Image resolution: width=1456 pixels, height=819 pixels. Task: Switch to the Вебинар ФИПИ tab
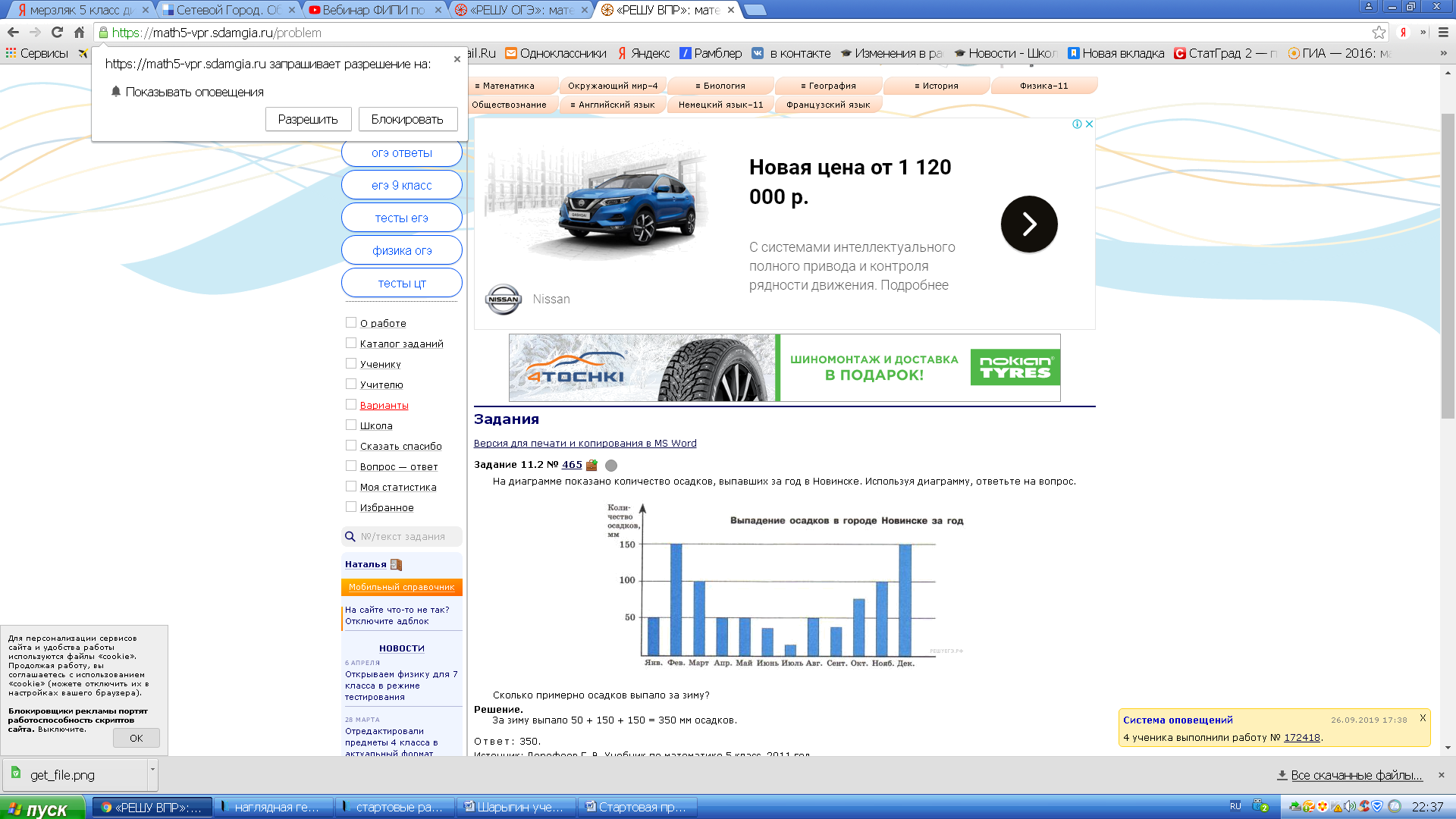coord(375,10)
